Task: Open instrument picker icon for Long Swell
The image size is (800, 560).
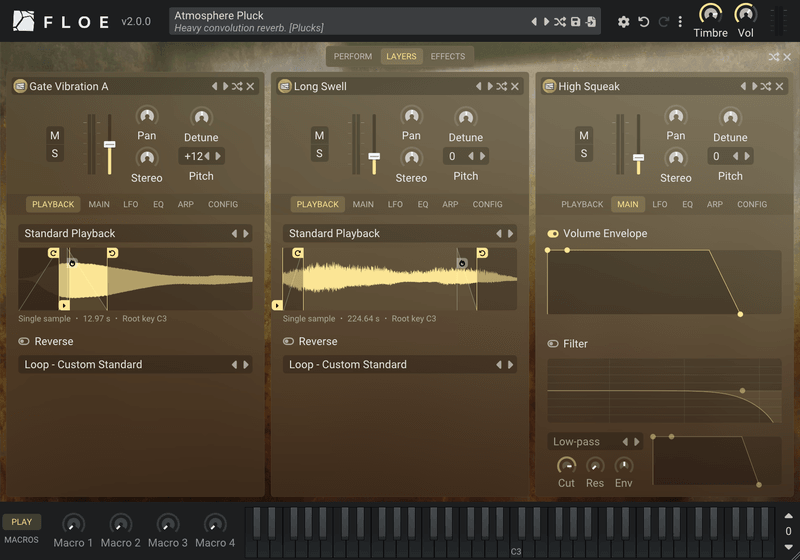Action: click(285, 86)
